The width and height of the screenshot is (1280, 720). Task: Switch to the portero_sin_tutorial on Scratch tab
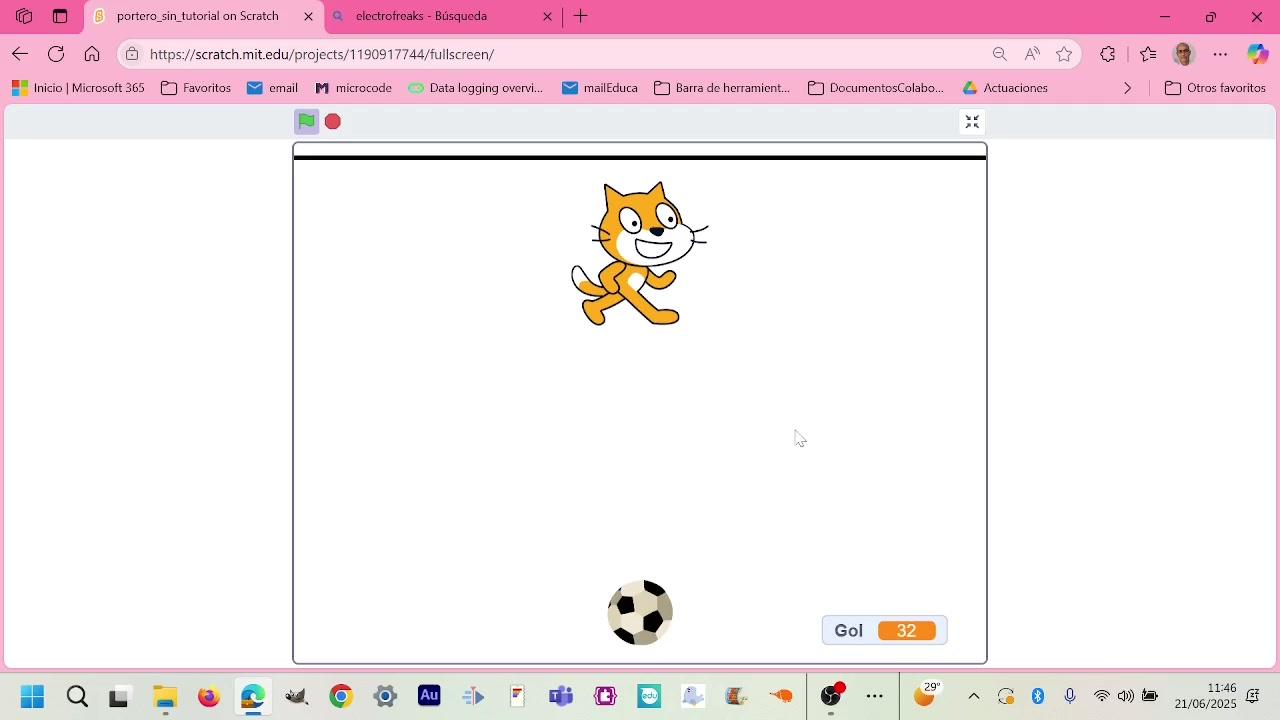coord(204,16)
